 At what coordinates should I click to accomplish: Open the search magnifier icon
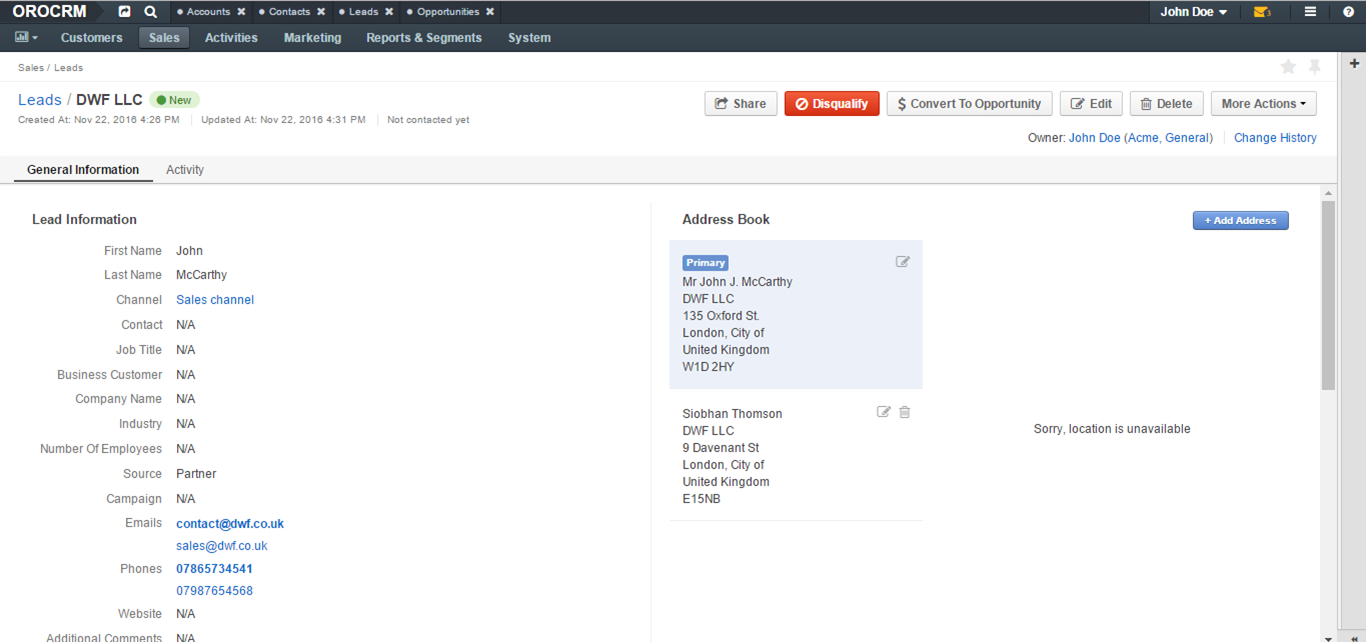(x=150, y=12)
